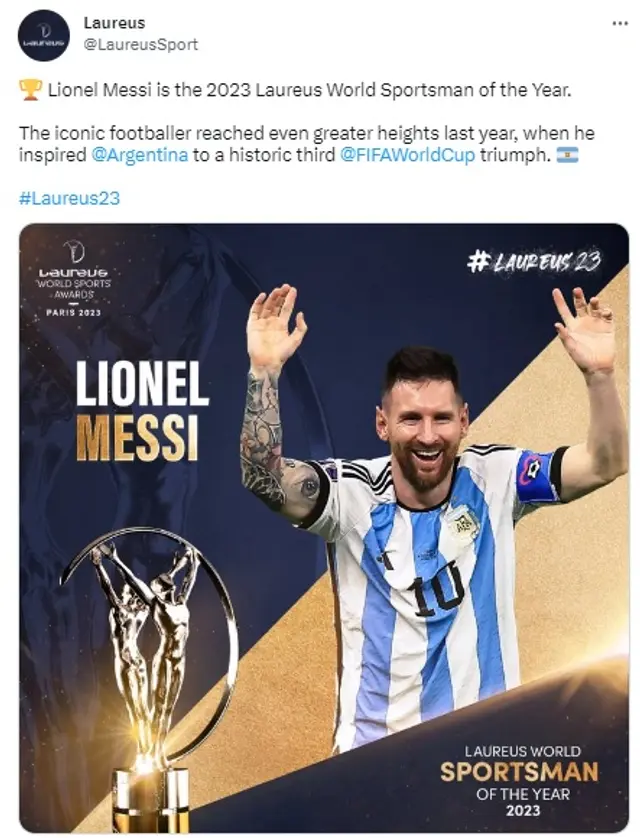Click the Argentina flag emoji
640x838 pixels.
[567, 156]
